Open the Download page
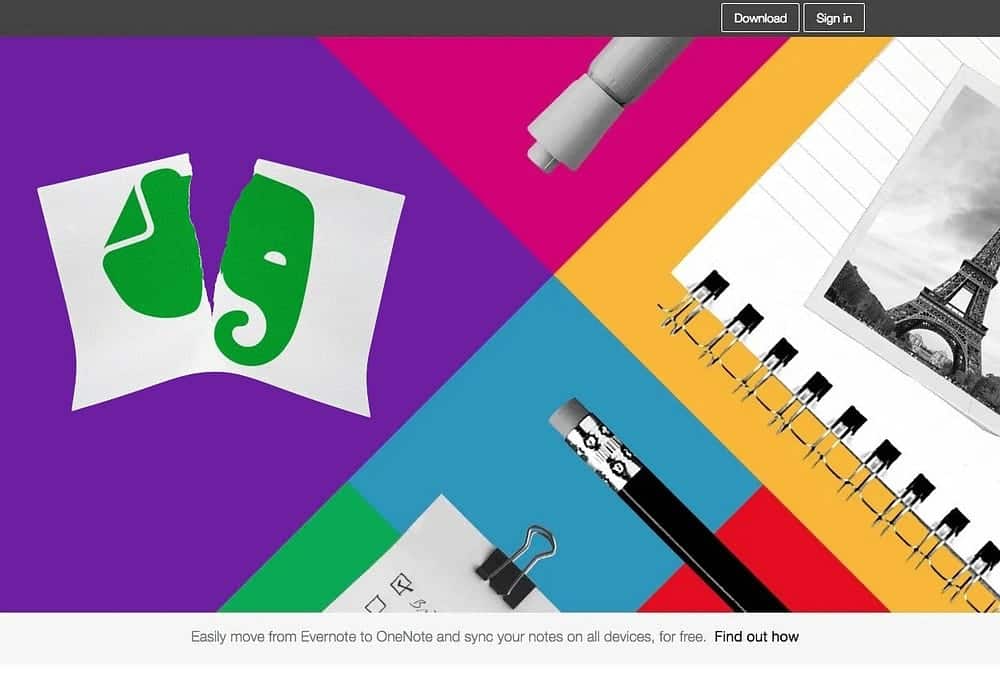This screenshot has width=1000, height=689. click(759, 17)
